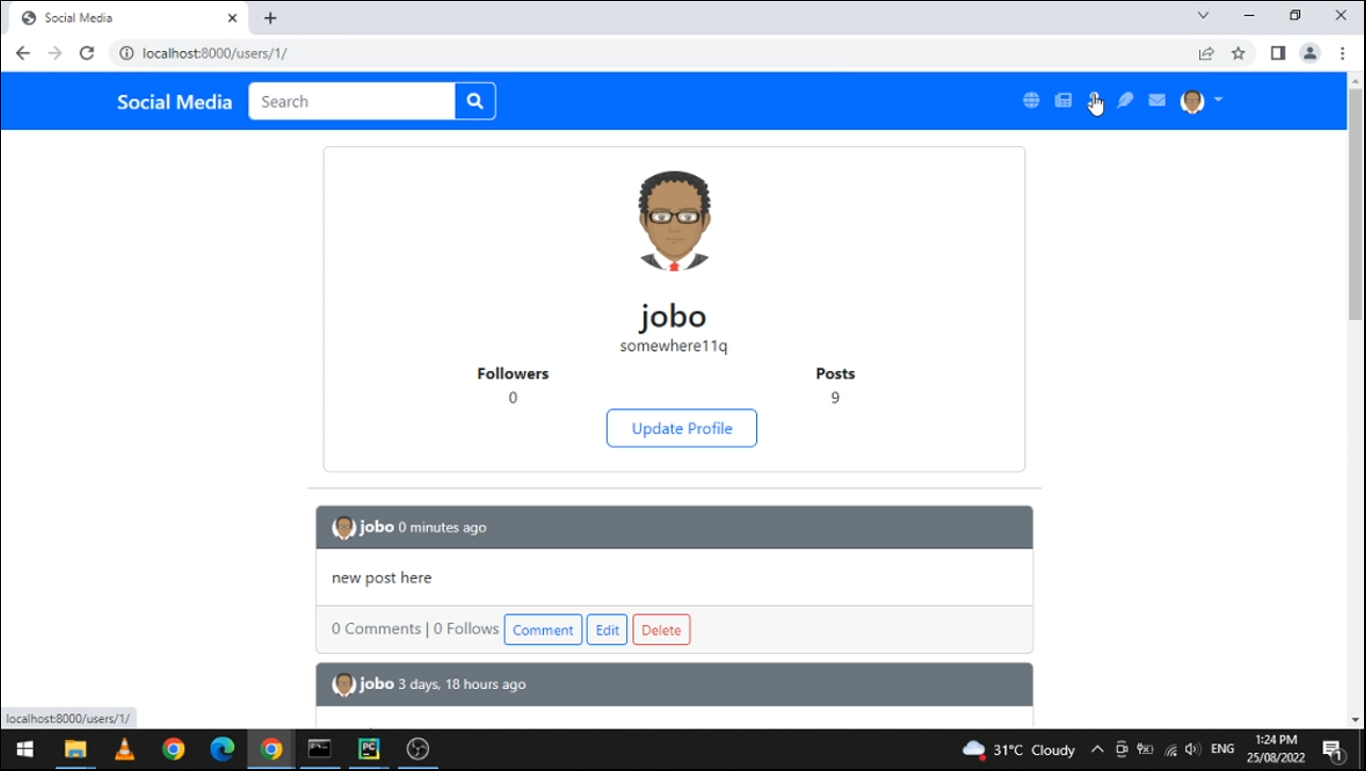Click the browser forward arrow
1366x771 pixels.
pyautogui.click(x=55, y=53)
